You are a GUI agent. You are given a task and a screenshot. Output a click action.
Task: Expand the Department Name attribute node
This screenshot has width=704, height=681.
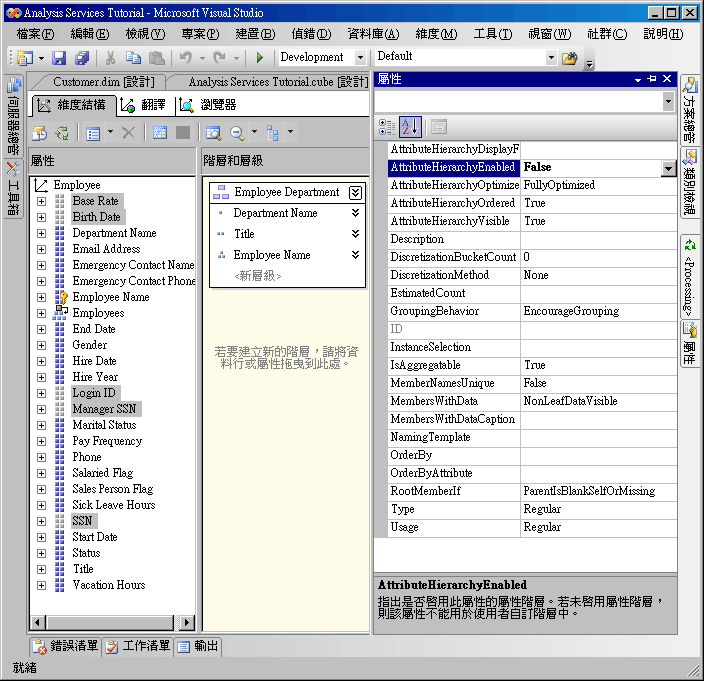tap(41, 233)
